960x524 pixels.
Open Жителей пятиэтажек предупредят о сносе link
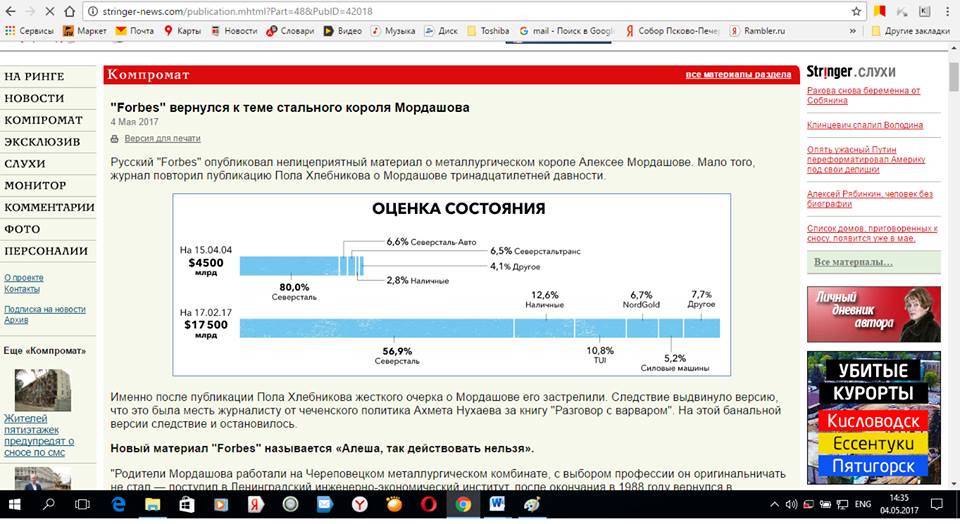tap(39, 436)
